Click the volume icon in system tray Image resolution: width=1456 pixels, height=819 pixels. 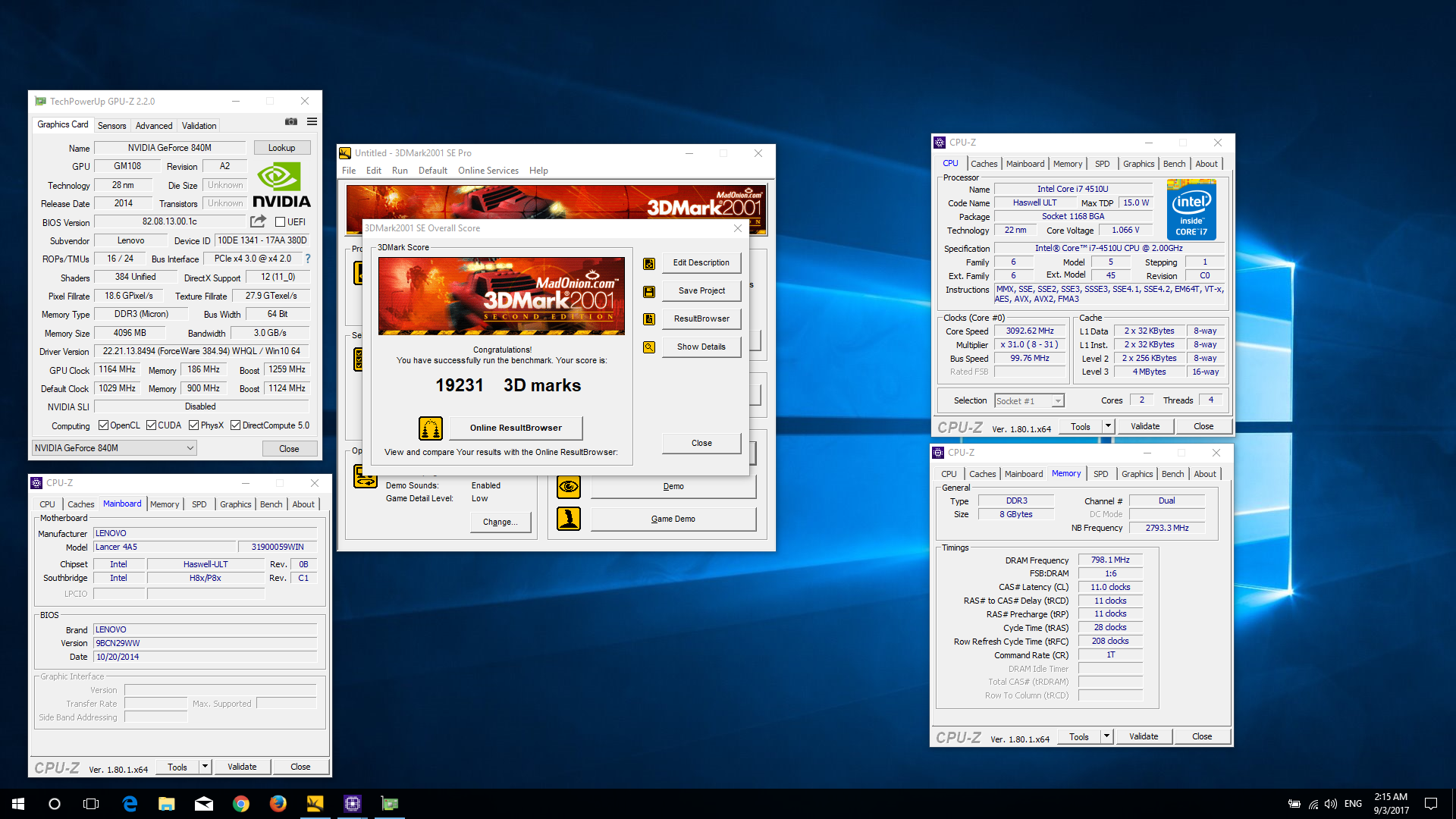pos(1331,804)
